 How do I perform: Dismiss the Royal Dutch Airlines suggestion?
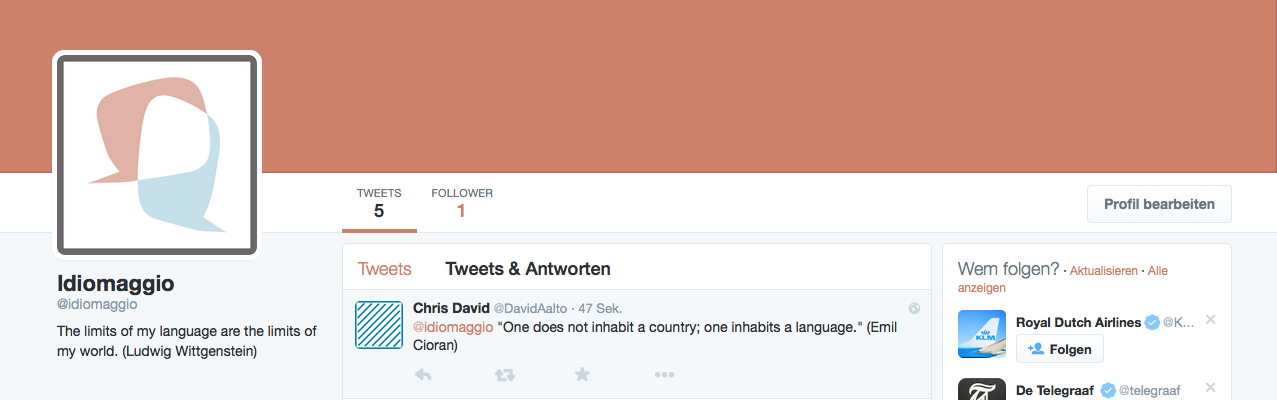[x=1210, y=320]
